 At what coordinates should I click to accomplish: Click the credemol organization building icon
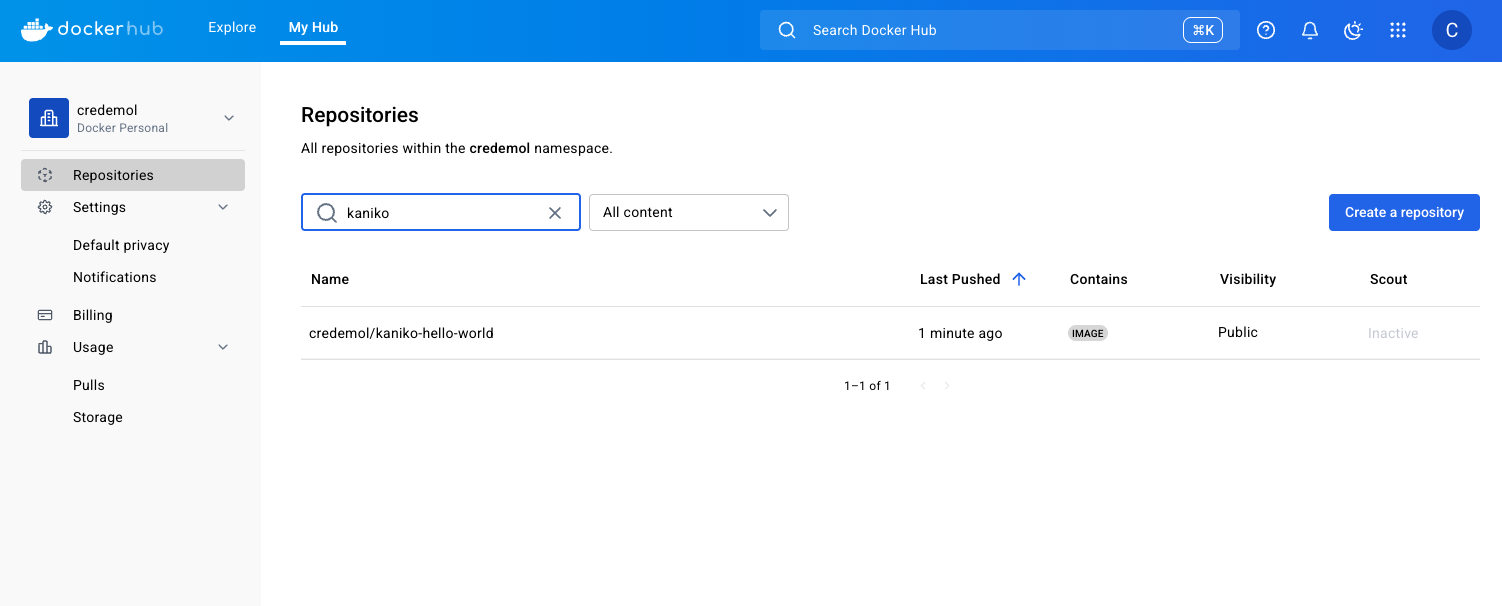[49, 118]
